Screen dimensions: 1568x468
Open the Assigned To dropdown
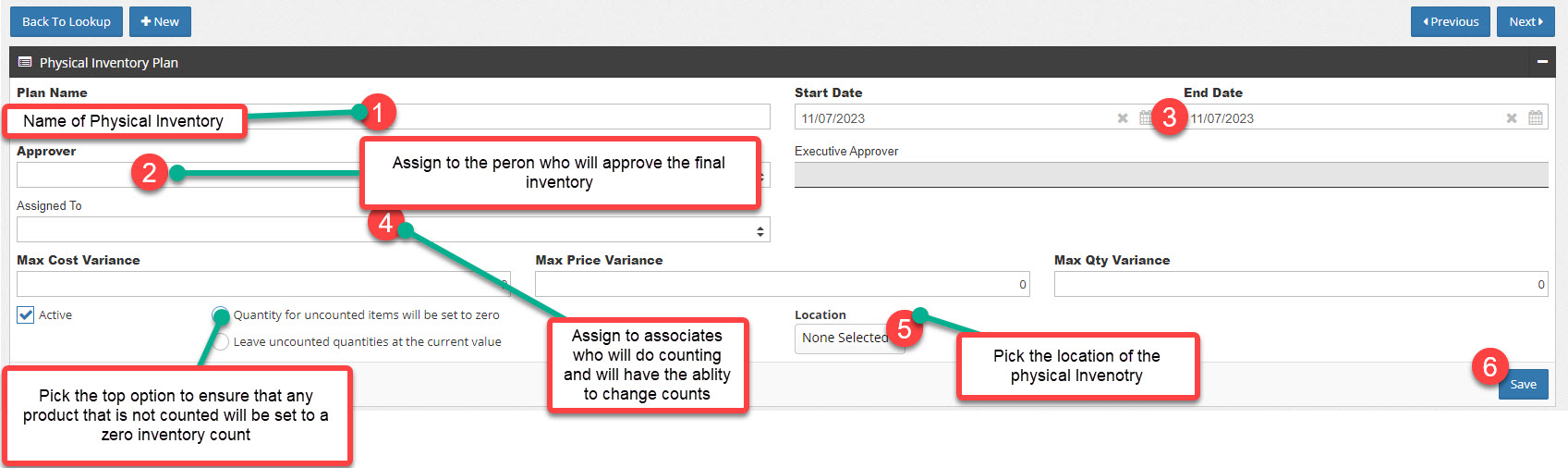point(394,229)
